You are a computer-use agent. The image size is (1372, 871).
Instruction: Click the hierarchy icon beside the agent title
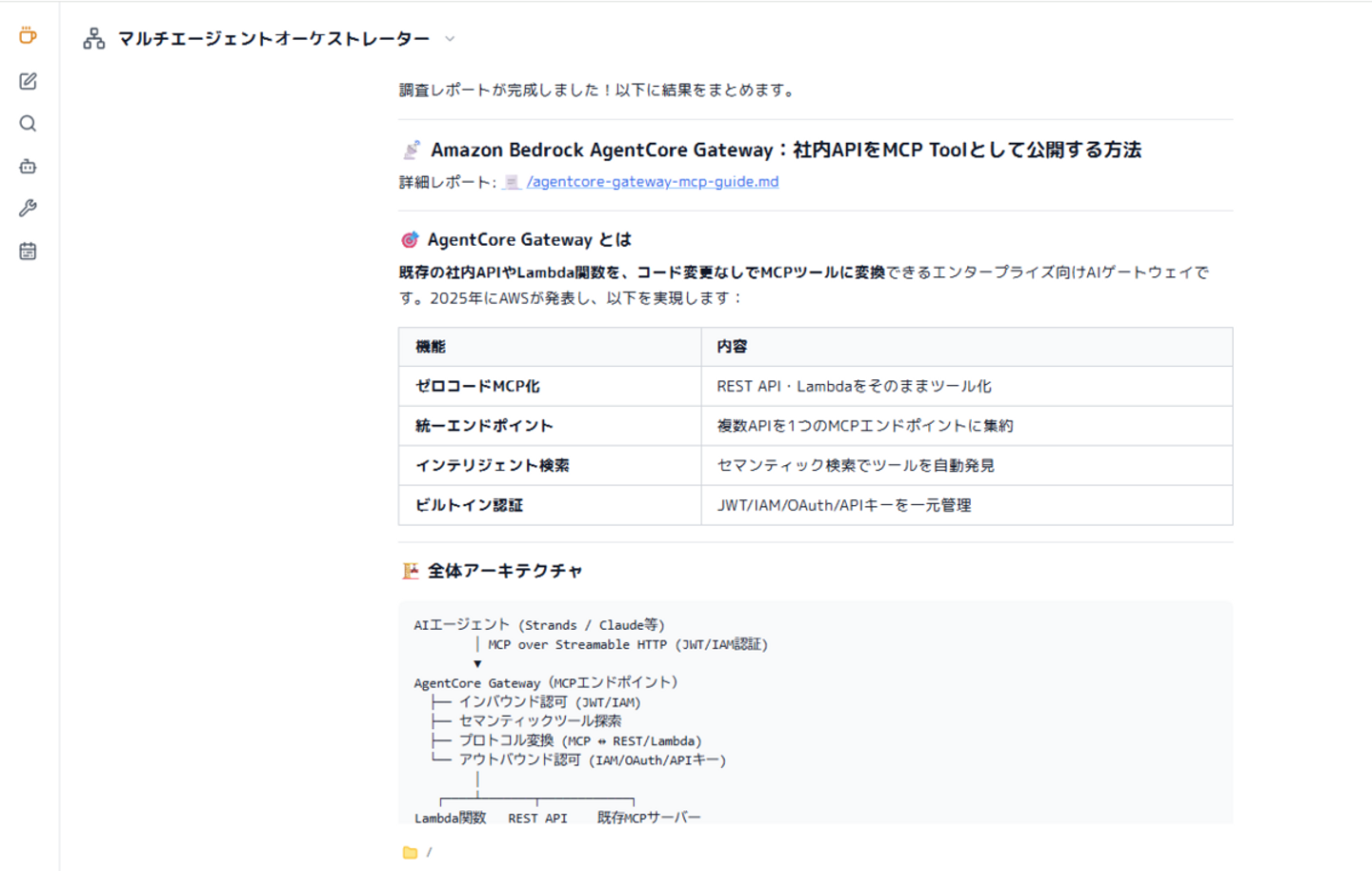[x=94, y=39]
